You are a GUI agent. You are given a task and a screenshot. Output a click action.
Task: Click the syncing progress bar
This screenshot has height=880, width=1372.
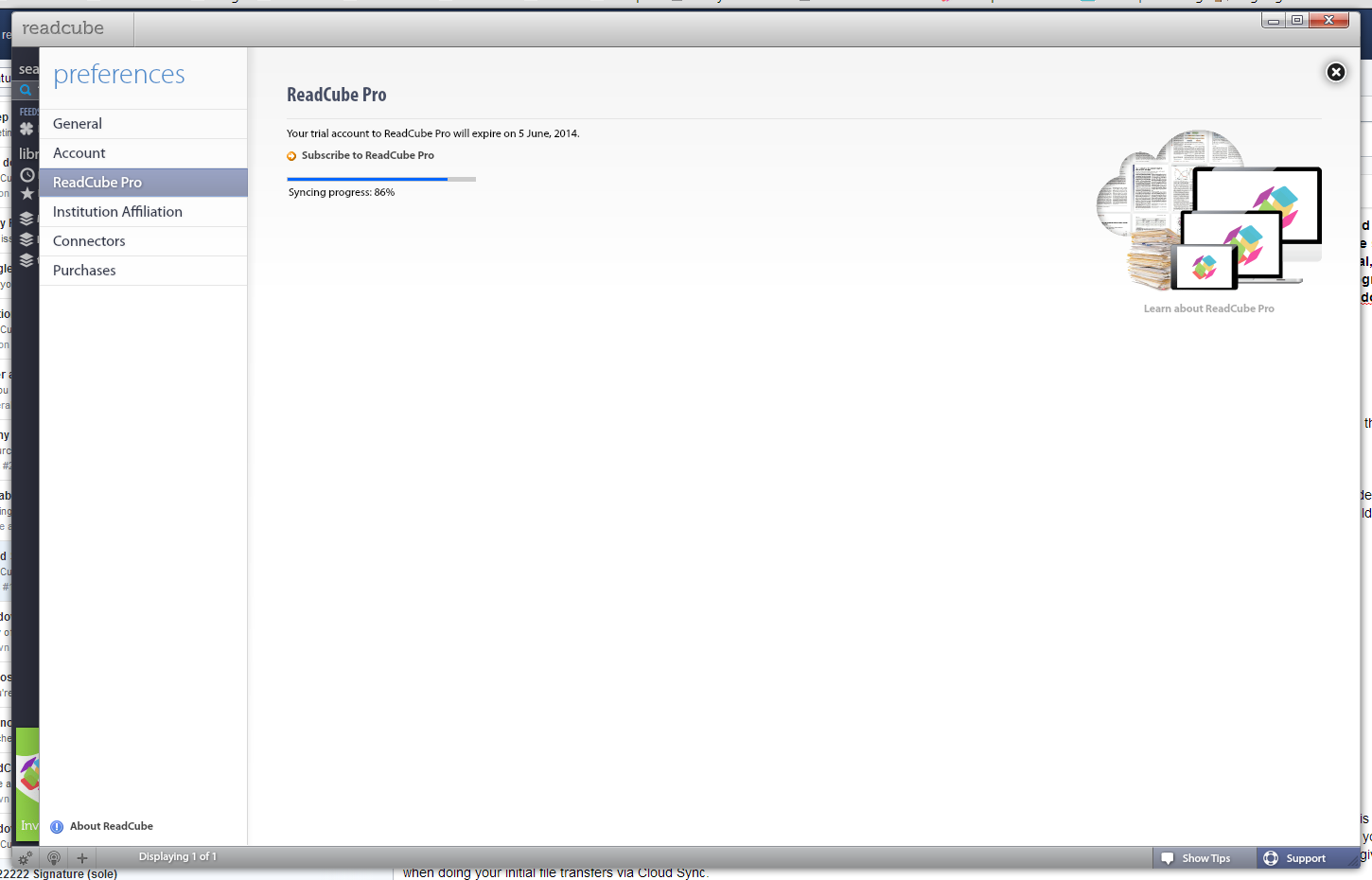pyautogui.click(x=381, y=179)
